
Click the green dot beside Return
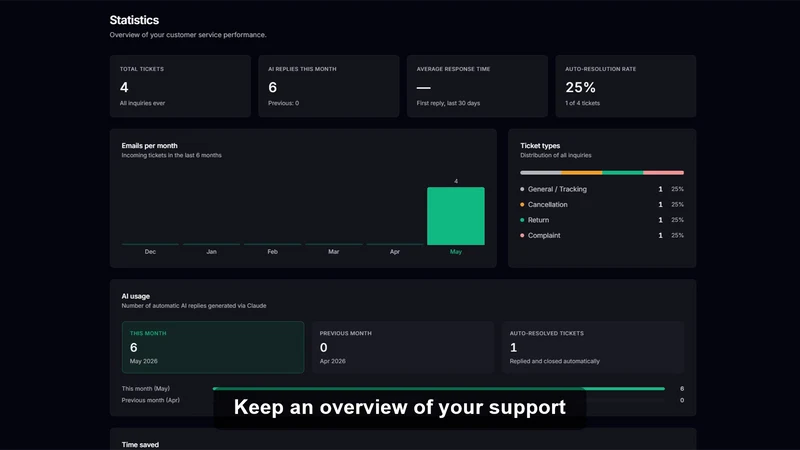522,220
